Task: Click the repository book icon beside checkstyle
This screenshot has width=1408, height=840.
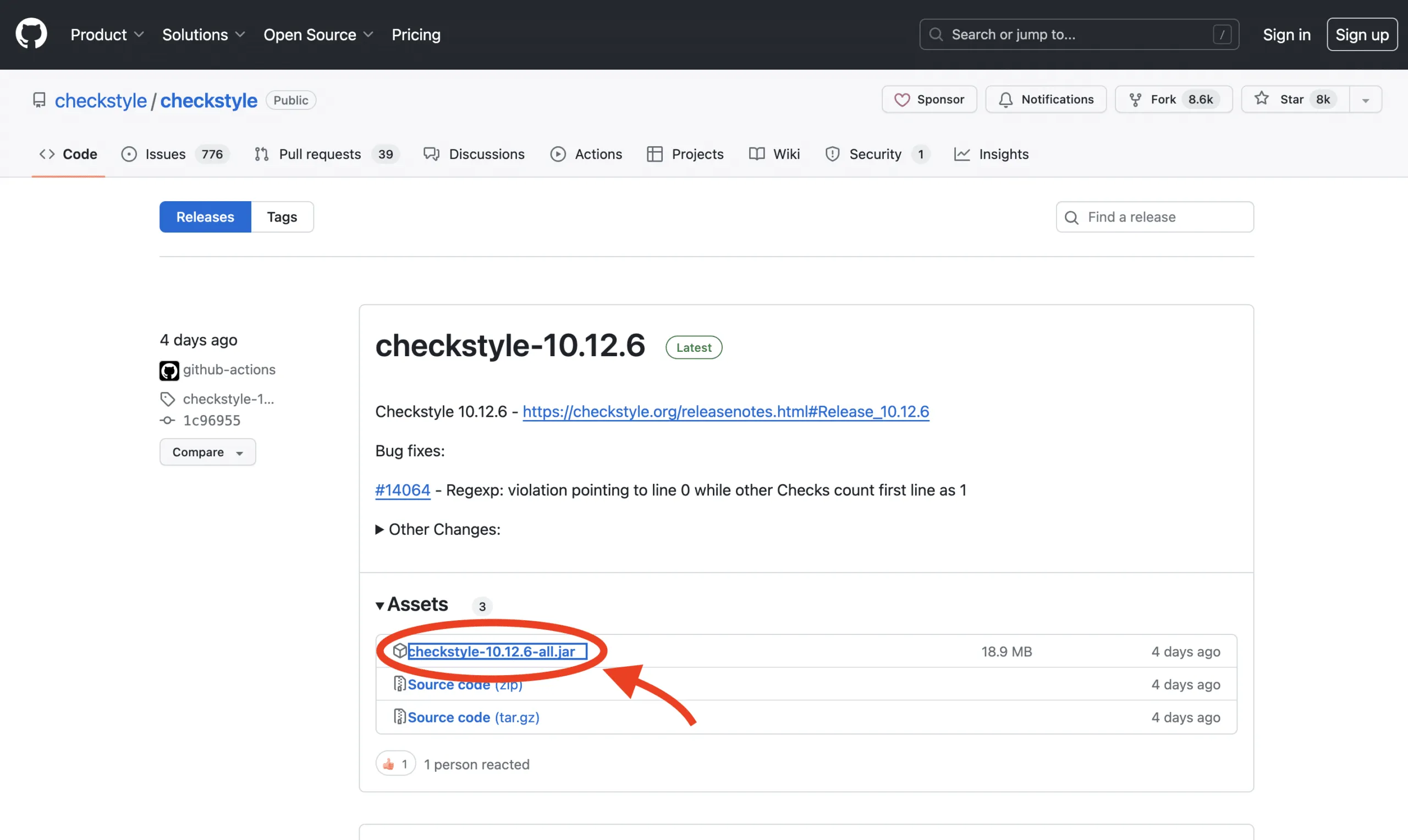Action: click(x=39, y=100)
